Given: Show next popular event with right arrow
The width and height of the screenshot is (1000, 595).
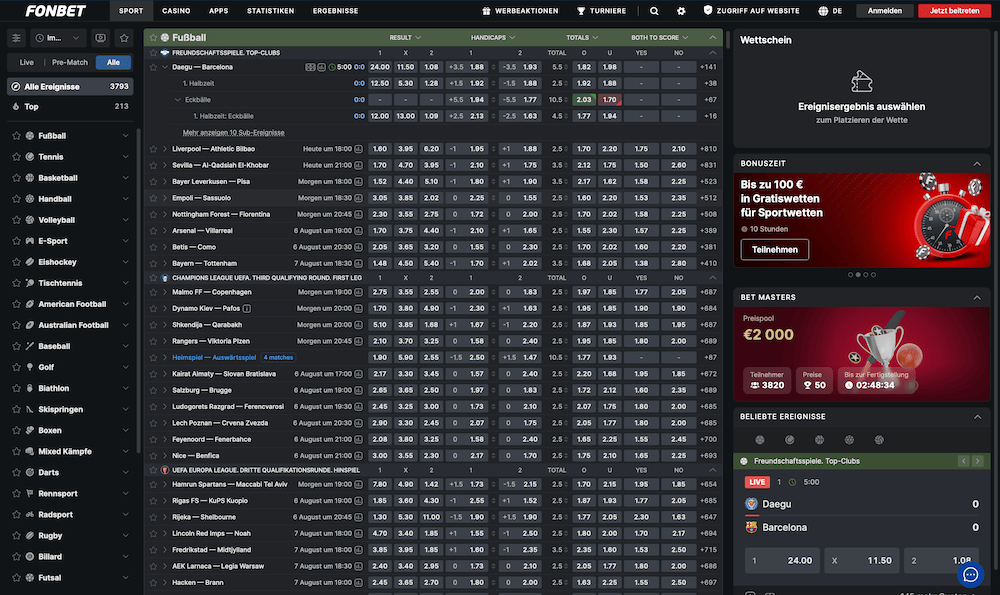Looking at the screenshot, I should (978, 461).
